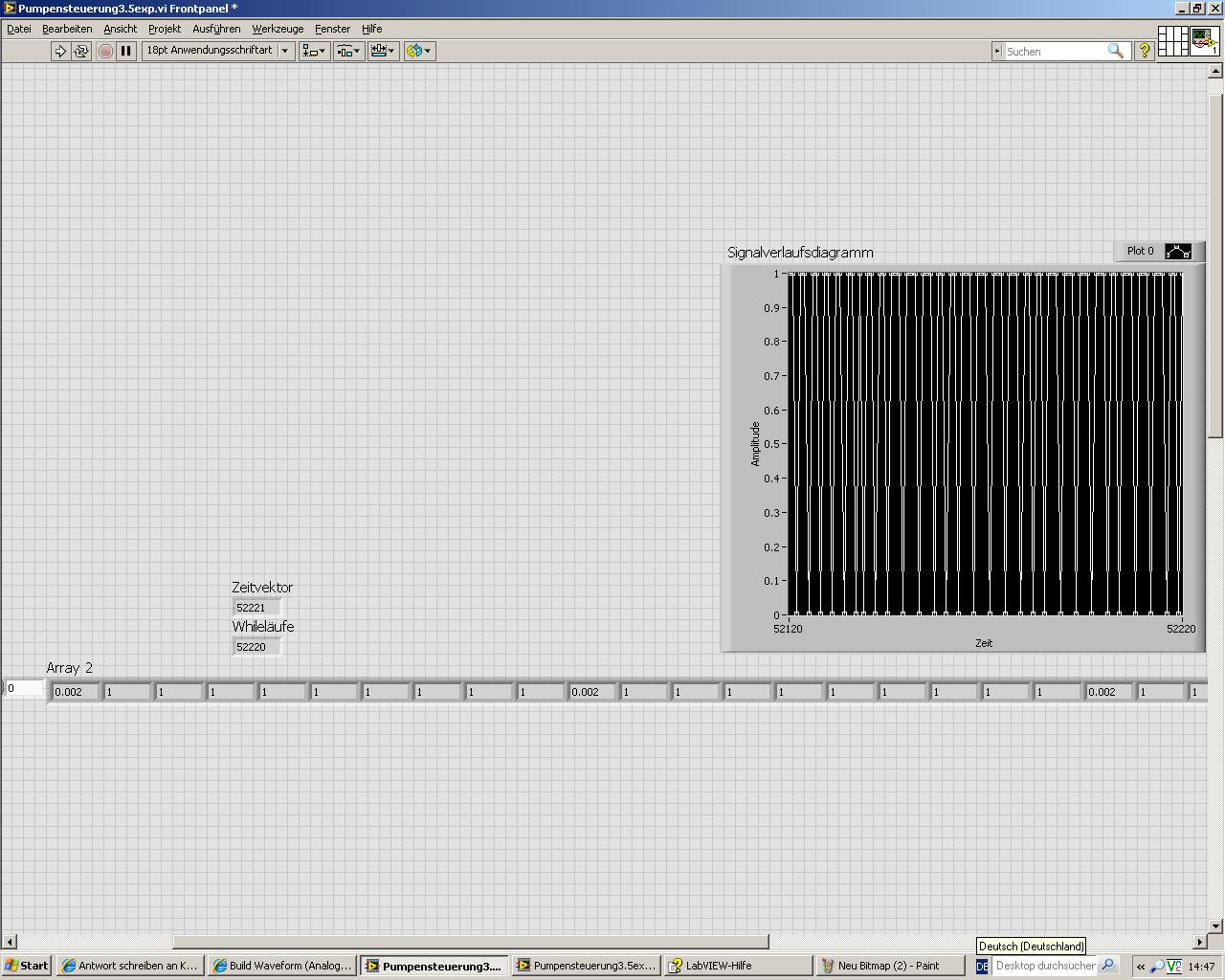Click Run Continuously button

(81, 51)
